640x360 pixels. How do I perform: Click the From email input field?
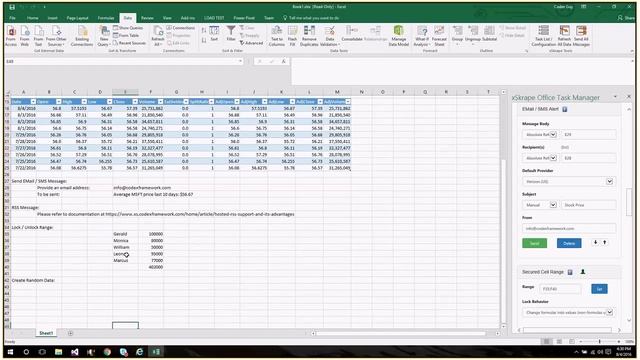pyautogui.click(x=569, y=229)
